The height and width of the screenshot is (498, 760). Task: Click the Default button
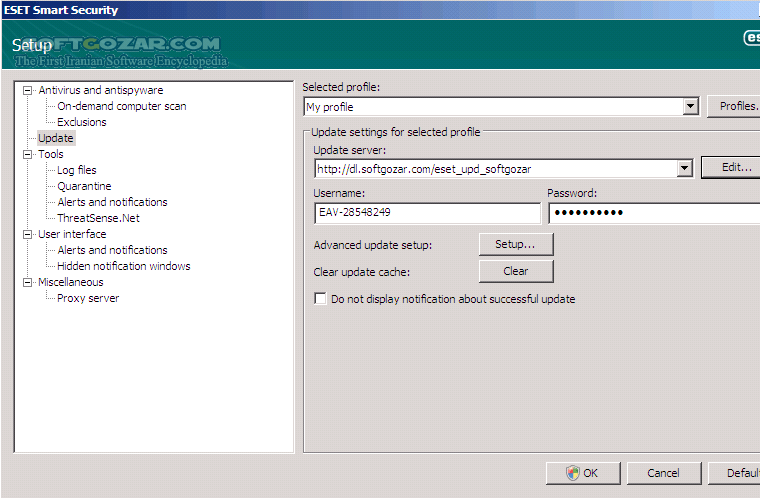click(734, 473)
